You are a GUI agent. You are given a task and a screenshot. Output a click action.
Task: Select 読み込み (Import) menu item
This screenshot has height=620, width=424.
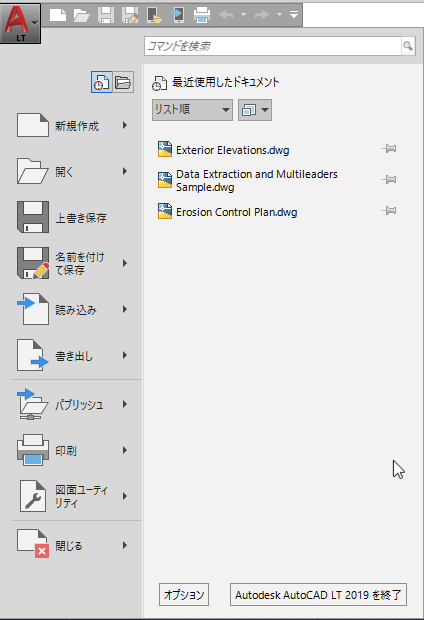point(76,310)
